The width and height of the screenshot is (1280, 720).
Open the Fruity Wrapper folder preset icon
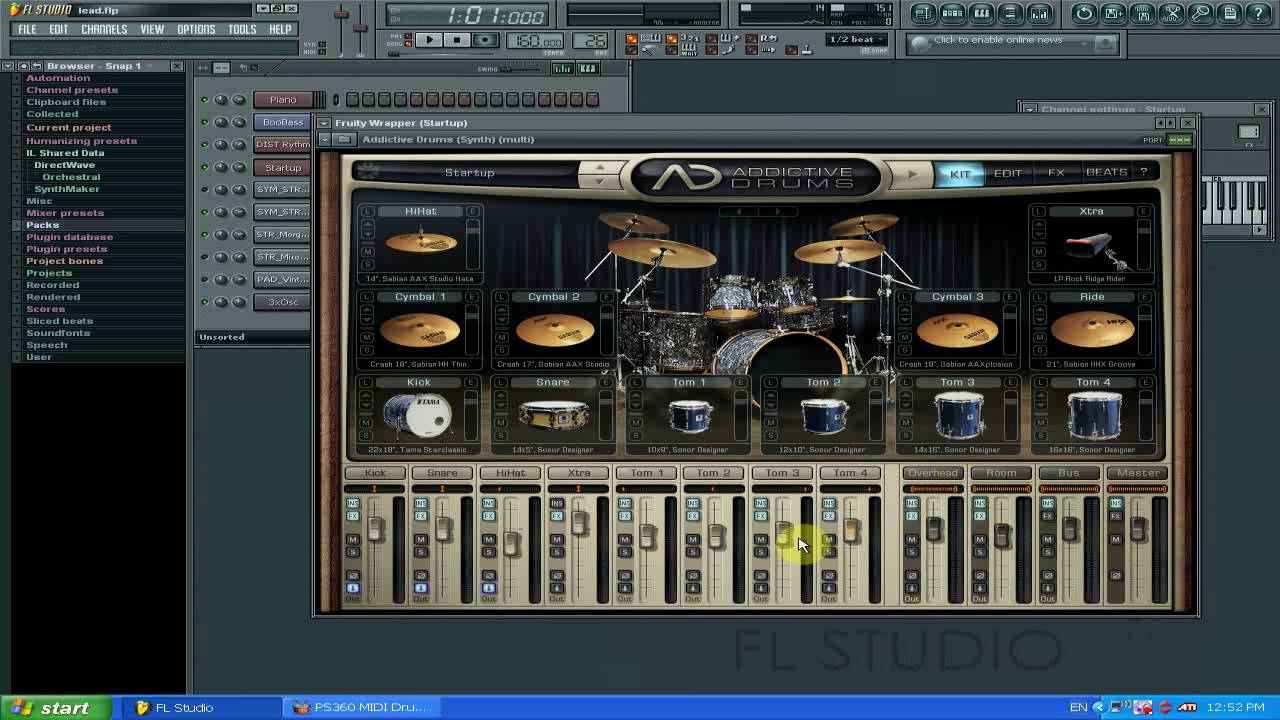[x=343, y=139]
